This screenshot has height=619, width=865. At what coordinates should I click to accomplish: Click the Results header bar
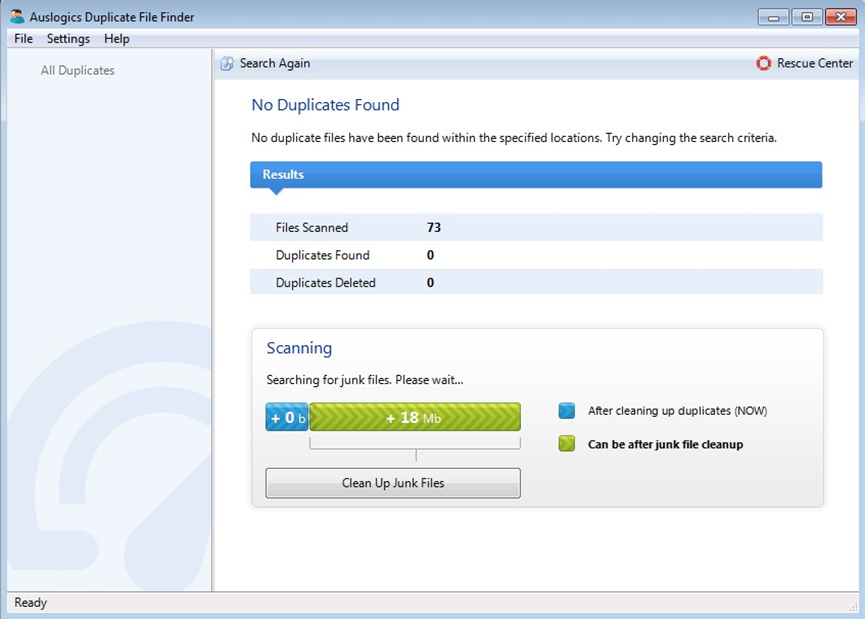[536, 174]
